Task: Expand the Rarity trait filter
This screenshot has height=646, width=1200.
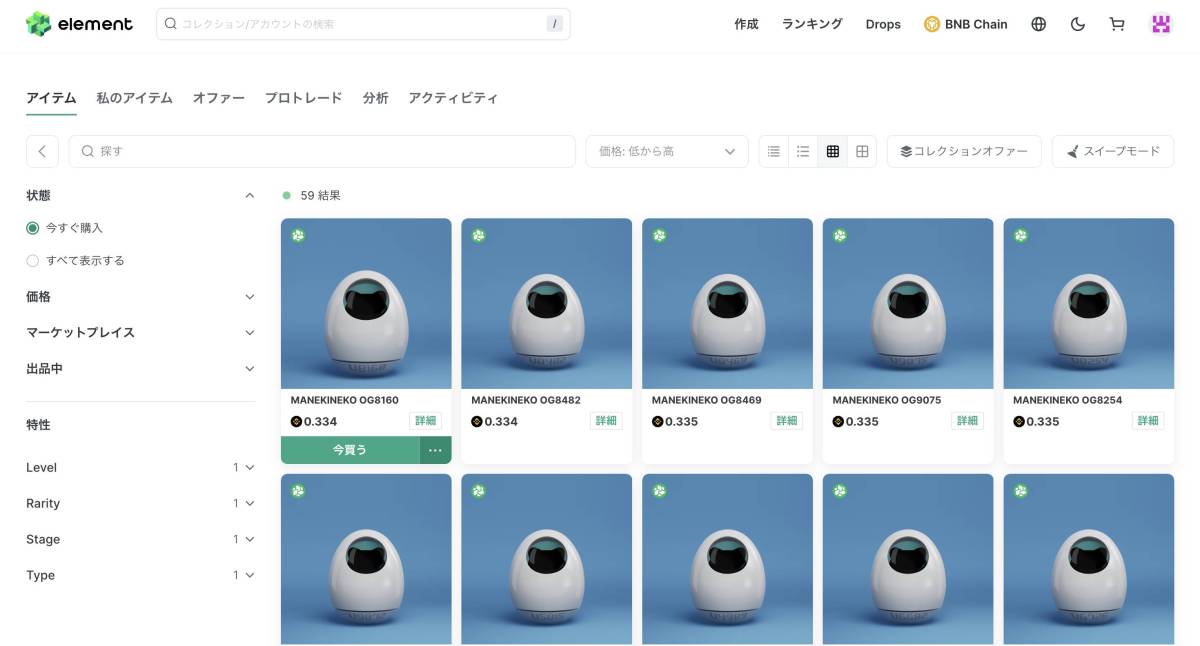Action: pos(248,503)
